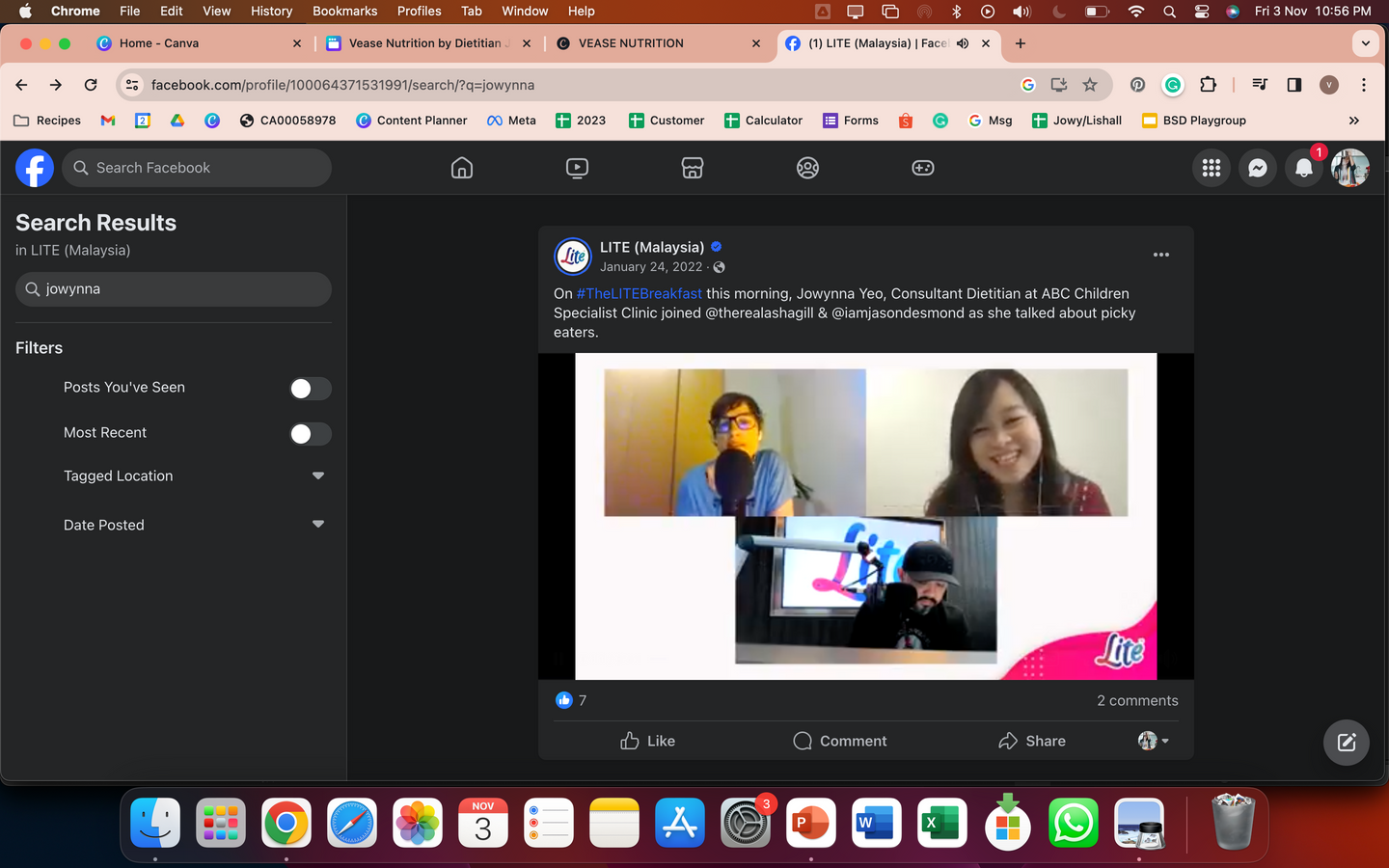Click the new message compose icon
1389x868 pixels.
[x=1346, y=742]
